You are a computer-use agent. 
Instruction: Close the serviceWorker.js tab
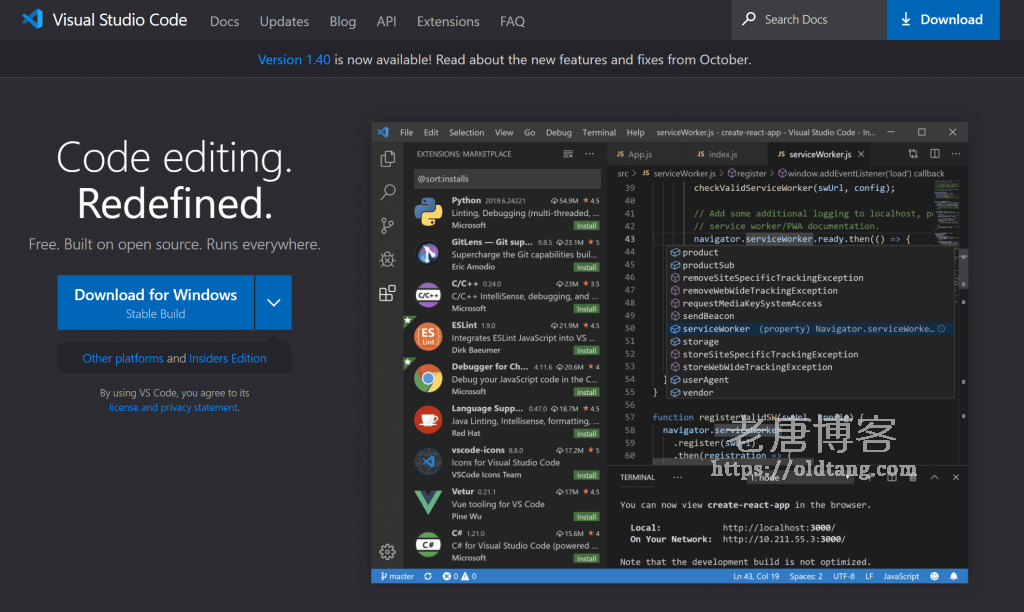pos(861,154)
